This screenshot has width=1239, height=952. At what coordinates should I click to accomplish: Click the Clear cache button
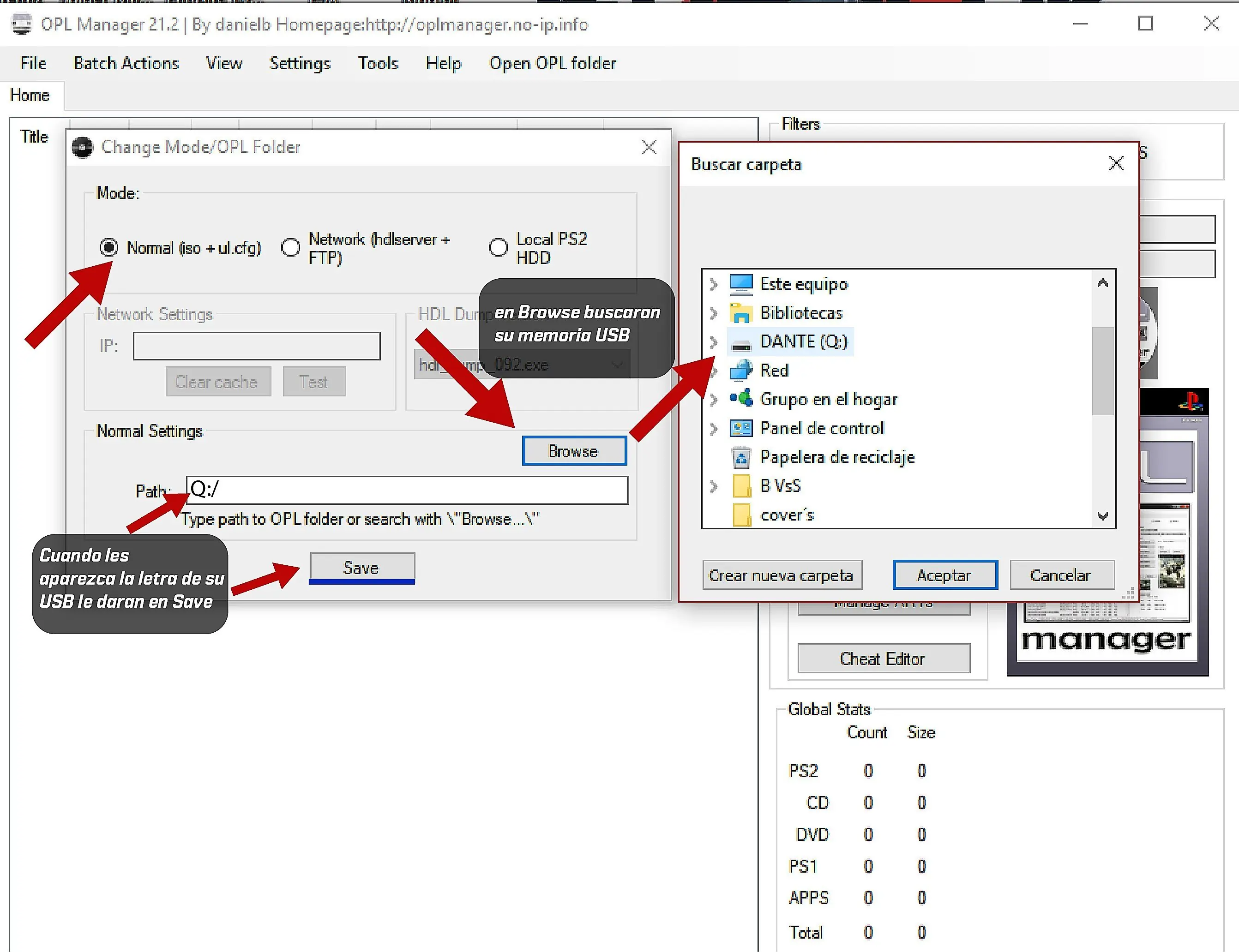pos(217,381)
